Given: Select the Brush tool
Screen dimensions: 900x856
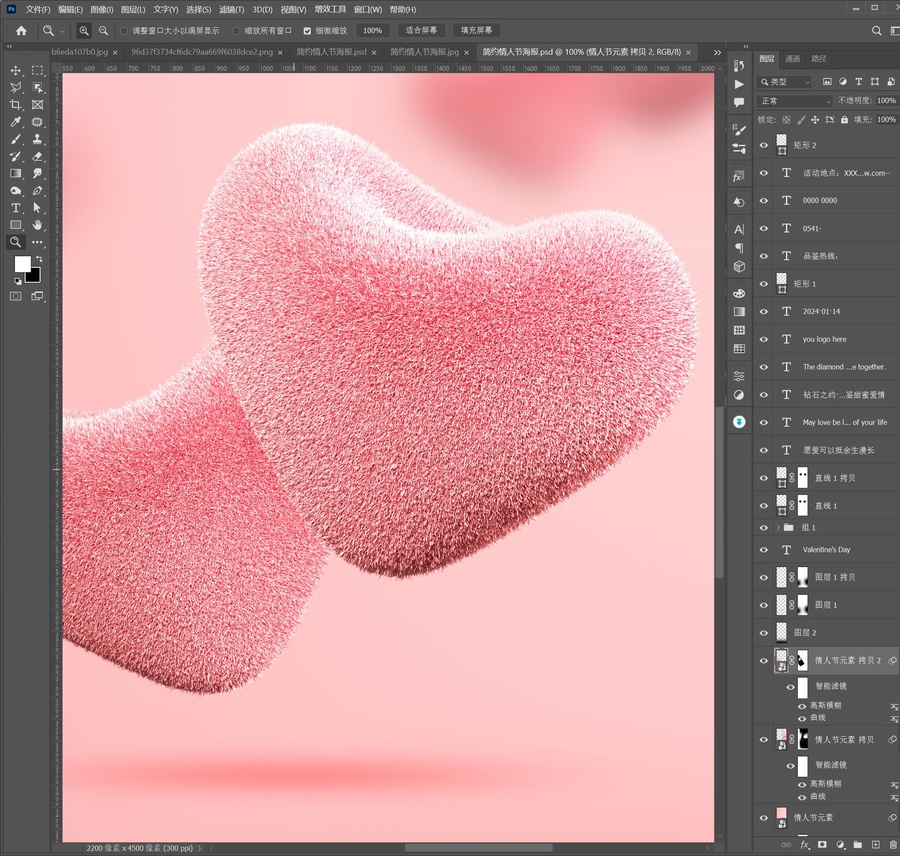Looking at the screenshot, I should [15, 139].
